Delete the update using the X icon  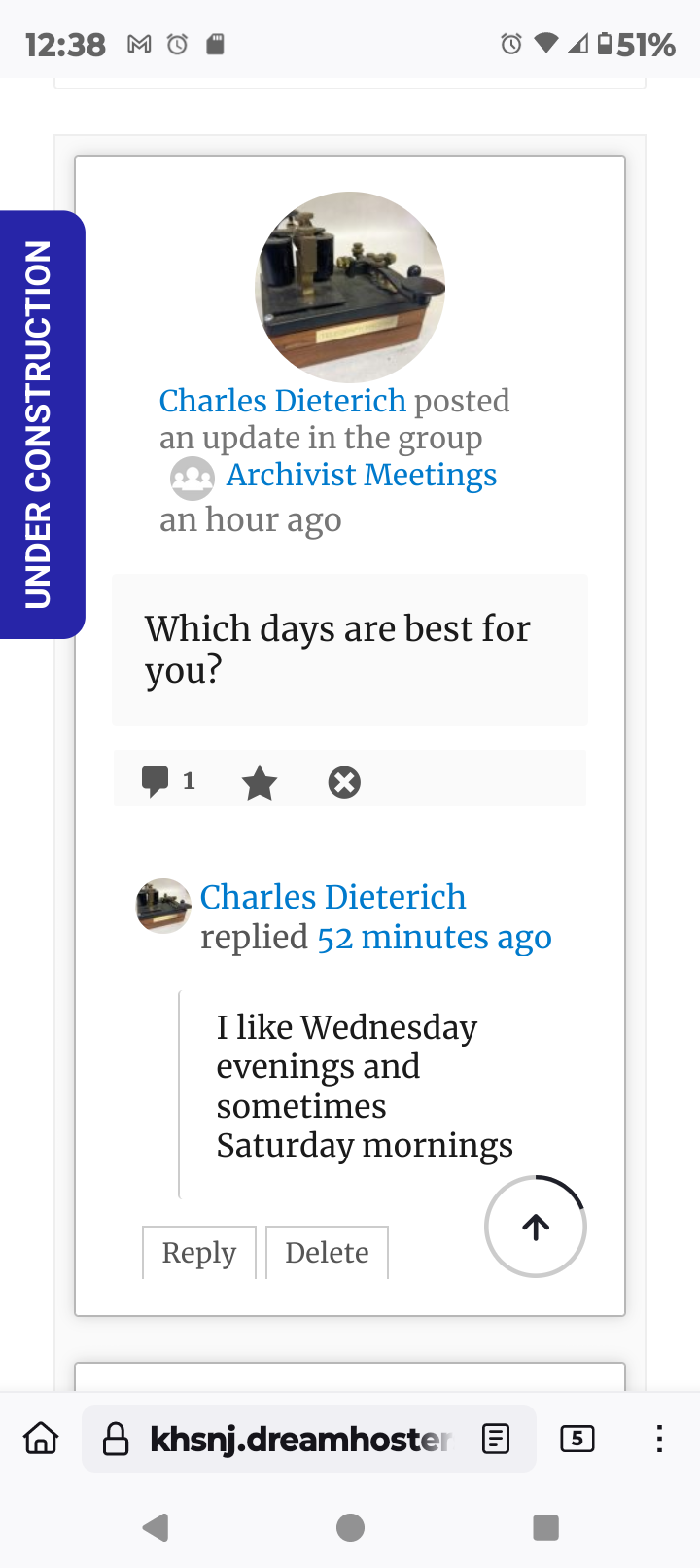pos(344,782)
